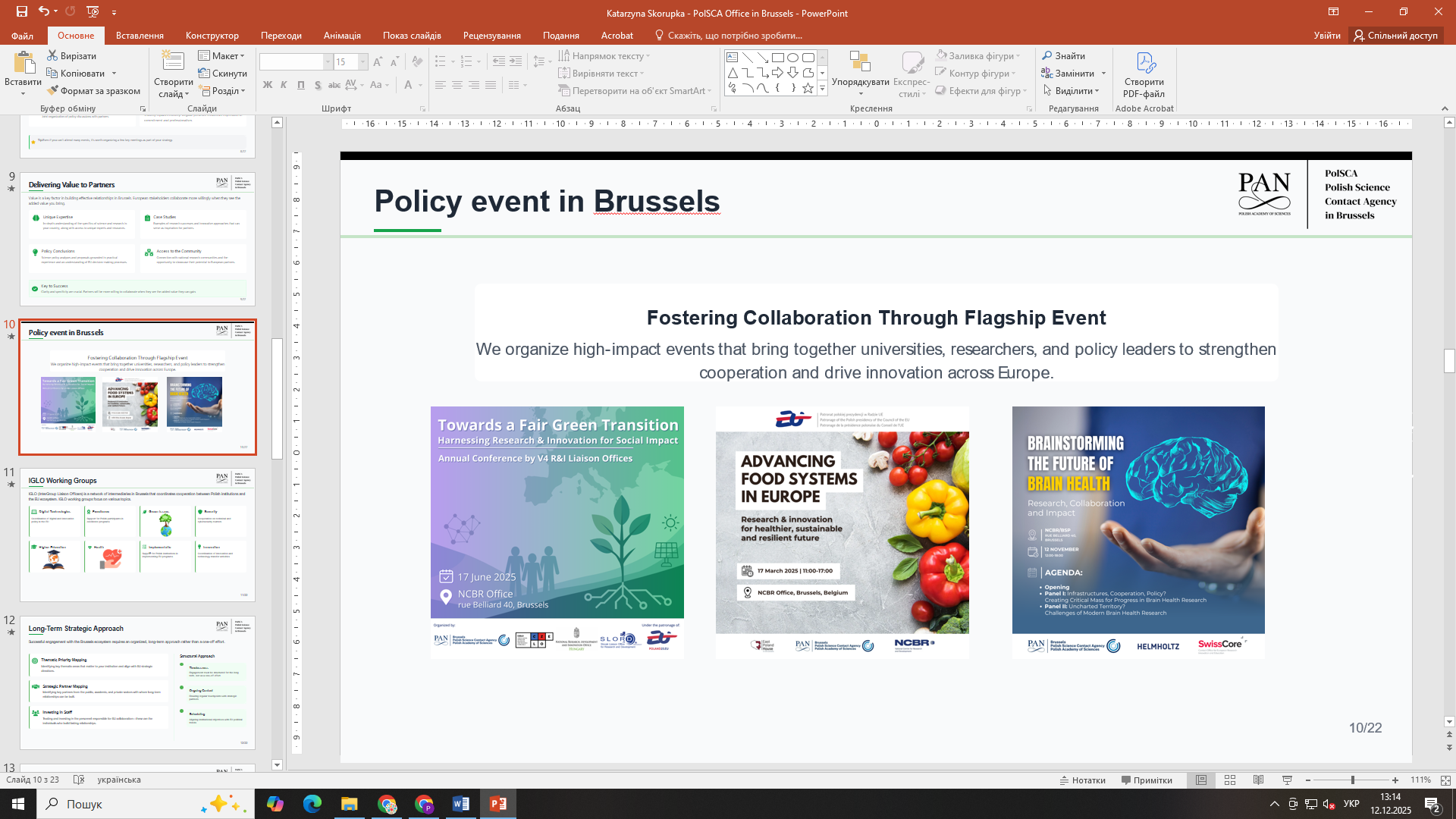Open the Конструктор ribbon tab
1456x819 pixels.
[212, 36]
